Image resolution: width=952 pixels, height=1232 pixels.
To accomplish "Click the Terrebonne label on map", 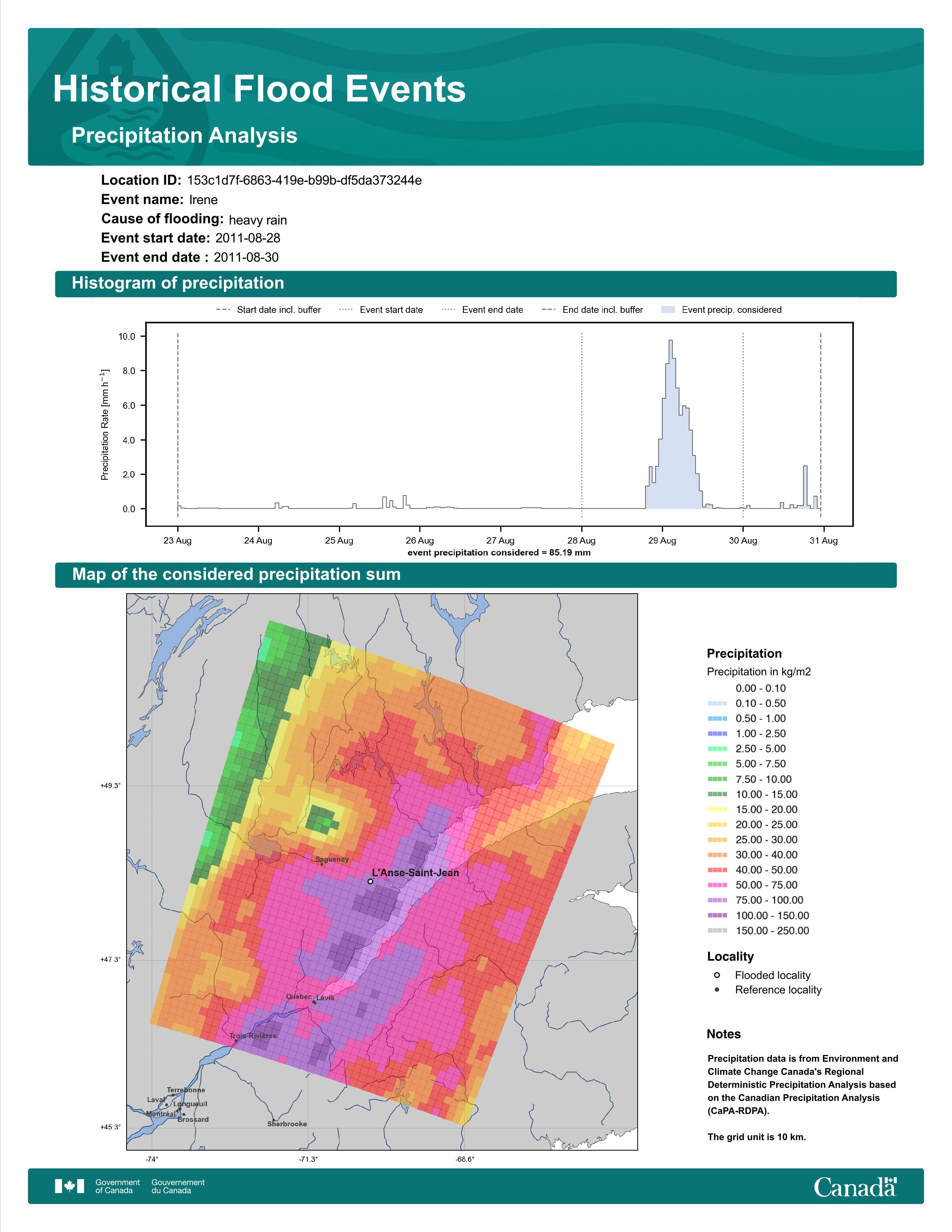I will pos(186,1091).
